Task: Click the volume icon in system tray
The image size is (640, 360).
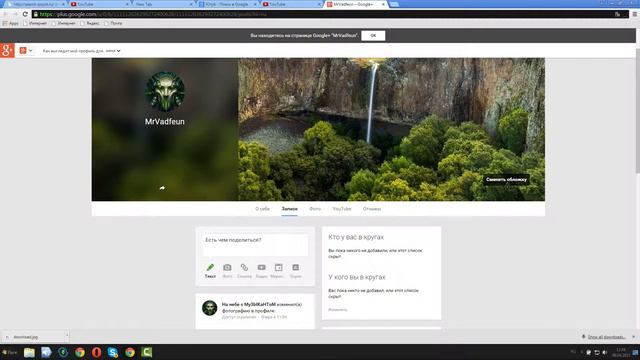Action: click(x=605, y=352)
